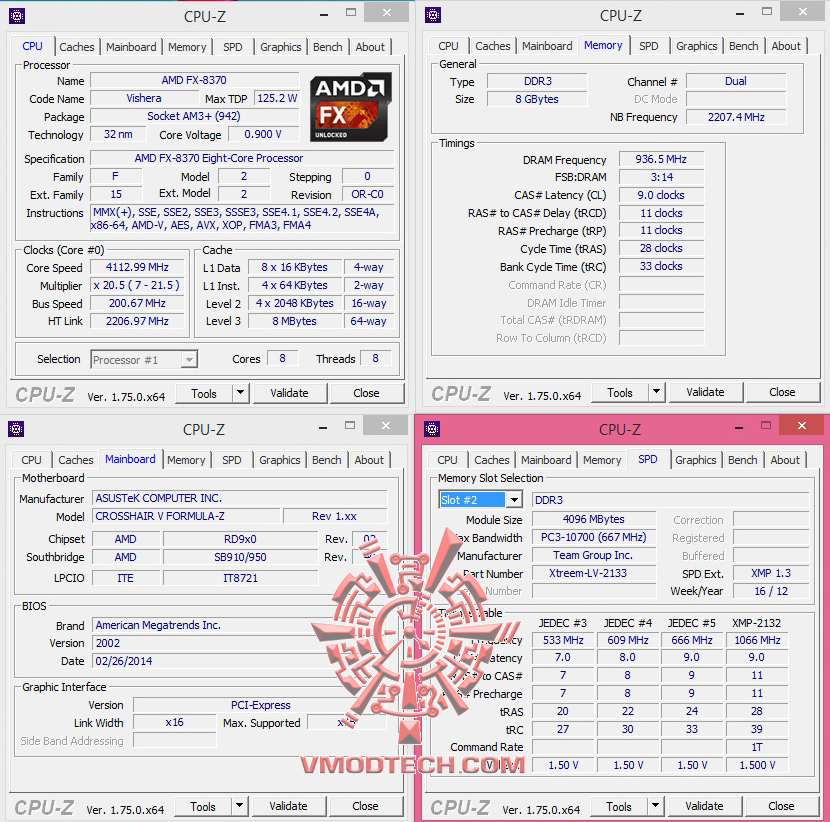Image resolution: width=830 pixels, height=822 pixels.
Task: Click Close button in SPD window
Action: pos(781,806)
